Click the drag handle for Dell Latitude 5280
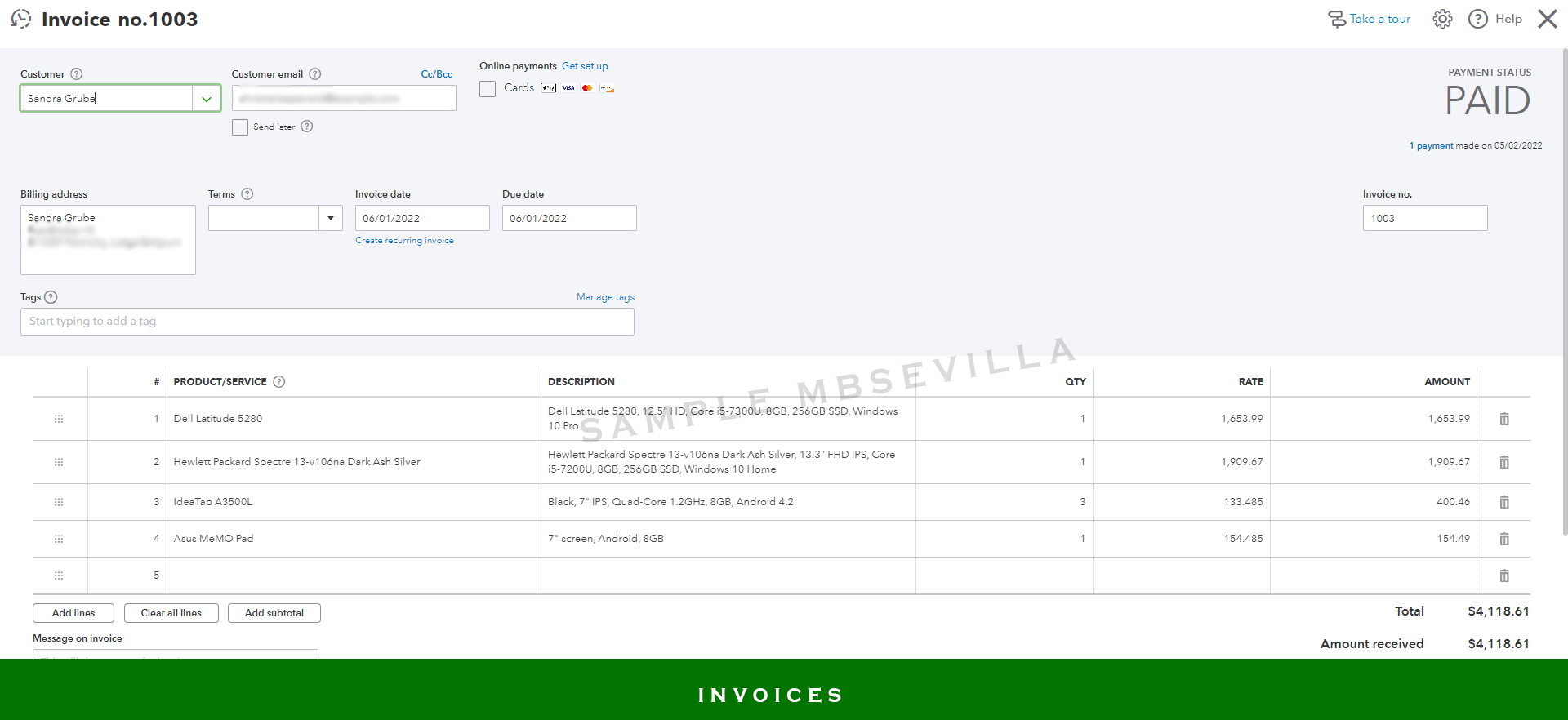 [59, 419]
